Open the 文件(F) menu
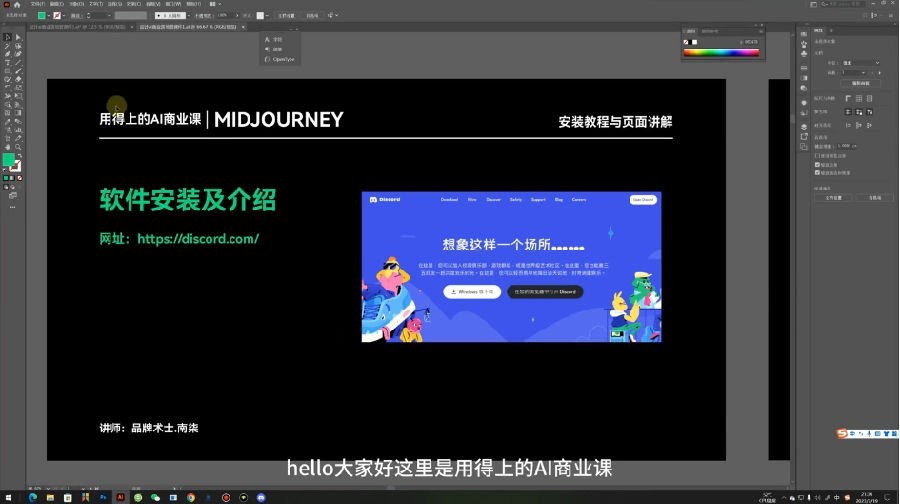The height and width of the screenshot is (504, 900). (x=37, y=4)
